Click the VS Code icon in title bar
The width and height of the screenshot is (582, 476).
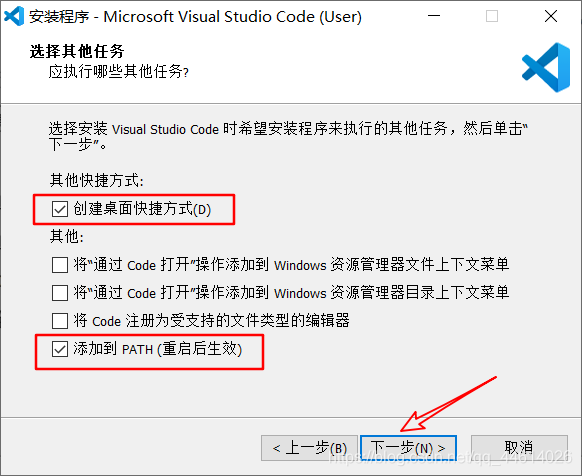[13, 16]
